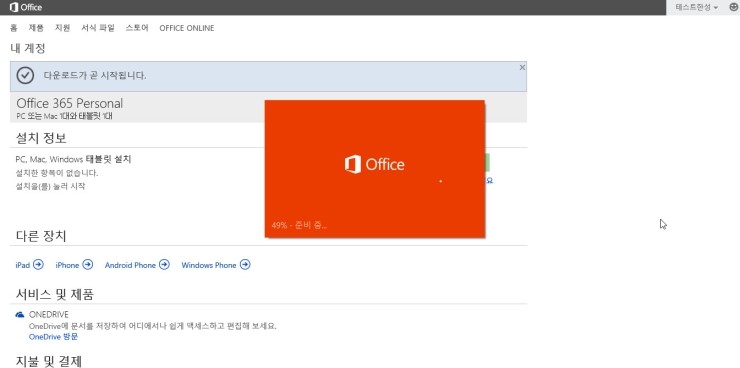
Task: Click the PC 또는 Mac 1대와 태블릿 1대 subtitle
Action: tap(64, 116)
